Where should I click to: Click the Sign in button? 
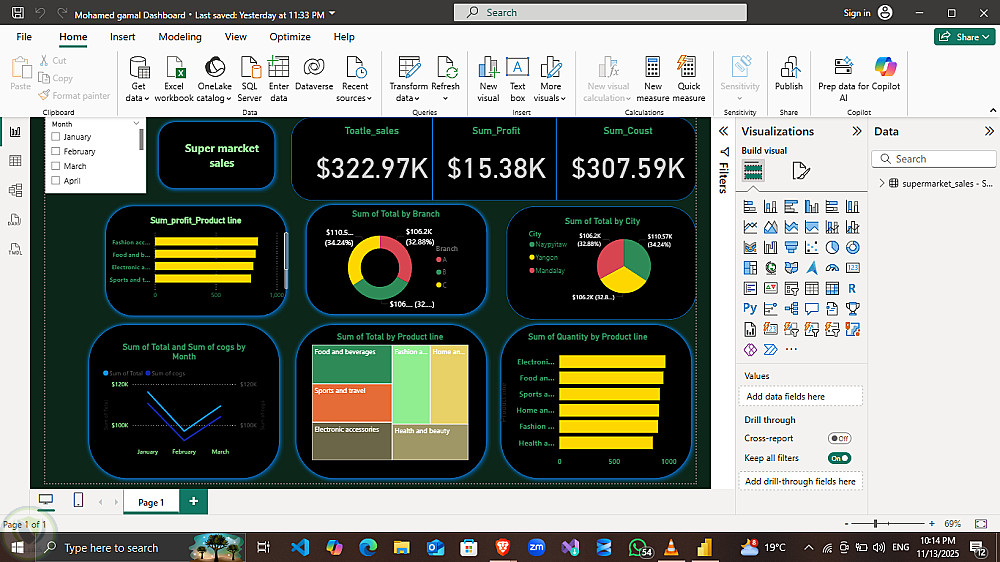857,13
